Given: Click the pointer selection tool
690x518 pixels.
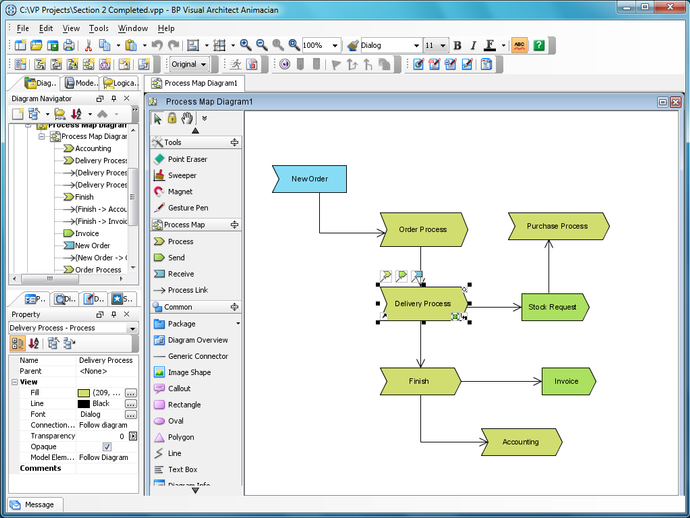Looking at the screenshot, I should (x=157, y=118).
